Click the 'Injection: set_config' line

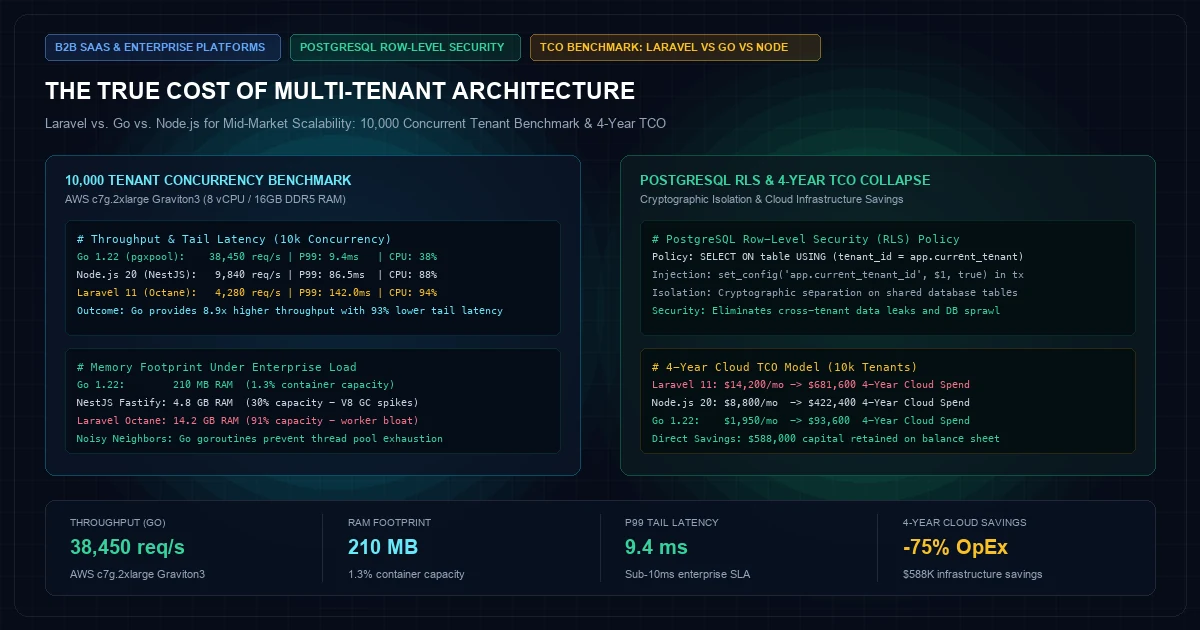[x=837, y=275]
